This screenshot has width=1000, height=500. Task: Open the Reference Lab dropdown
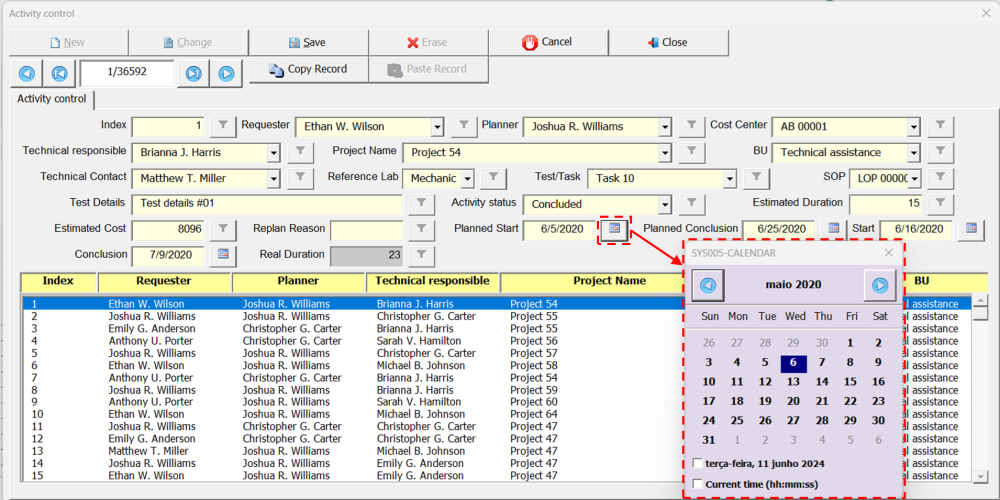coord(467,179)
